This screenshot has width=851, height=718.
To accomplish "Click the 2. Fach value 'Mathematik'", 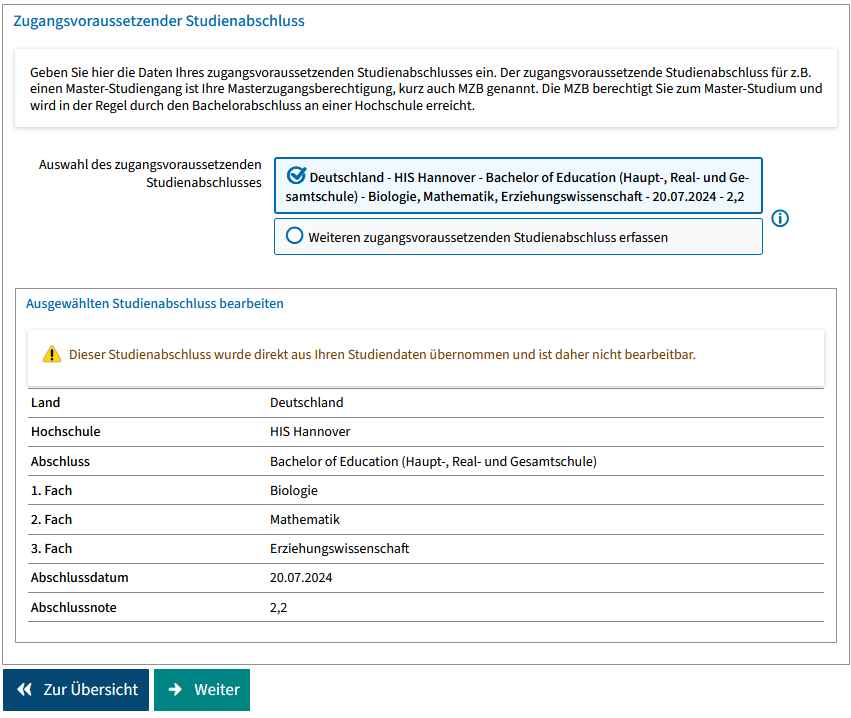I will point(305,519).
